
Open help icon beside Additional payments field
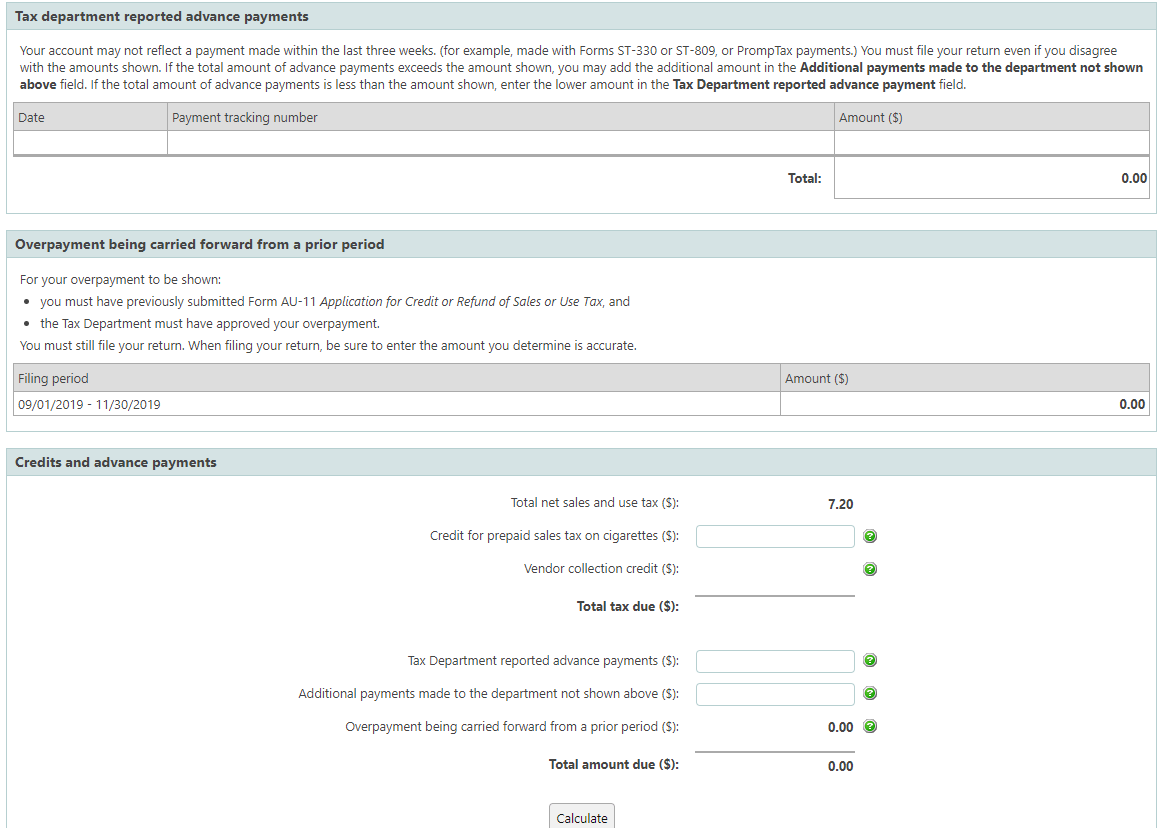870,694
